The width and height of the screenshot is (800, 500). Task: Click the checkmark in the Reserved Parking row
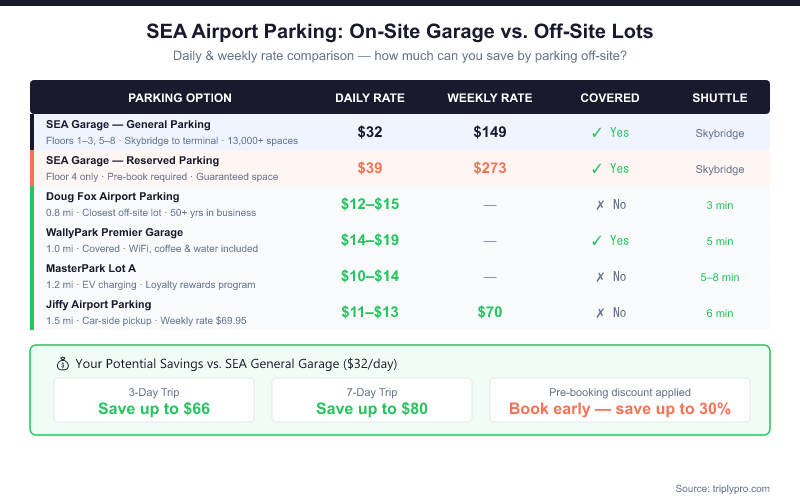pos(596,169)
